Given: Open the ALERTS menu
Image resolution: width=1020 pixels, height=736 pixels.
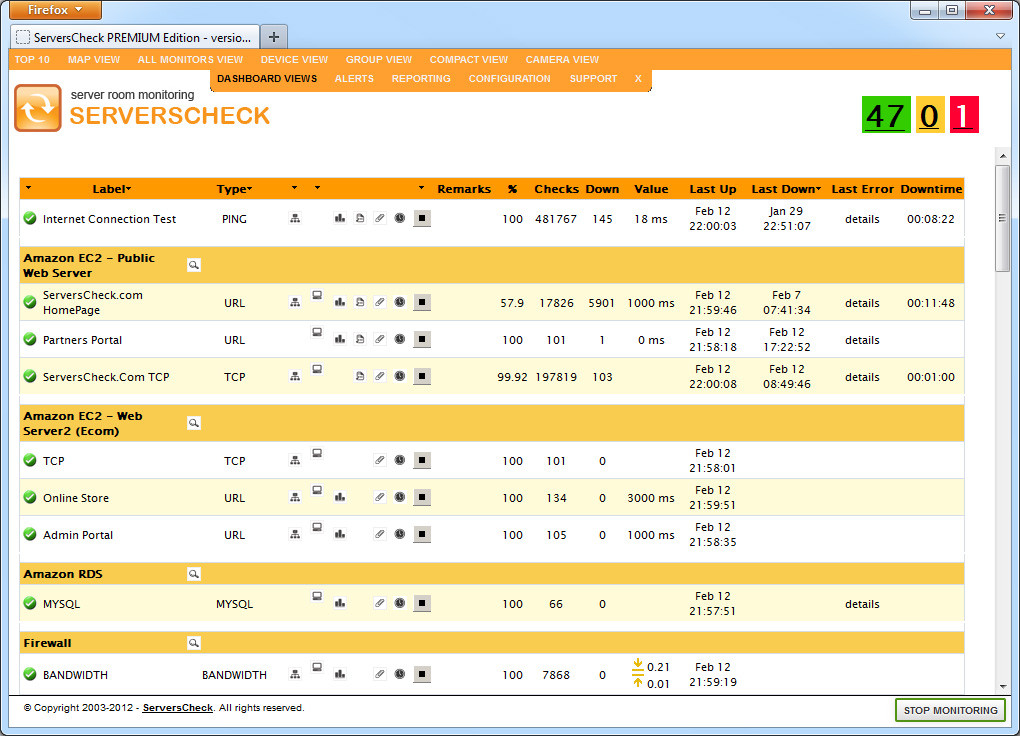Looking at the screenshot, I should click(354, 78).
